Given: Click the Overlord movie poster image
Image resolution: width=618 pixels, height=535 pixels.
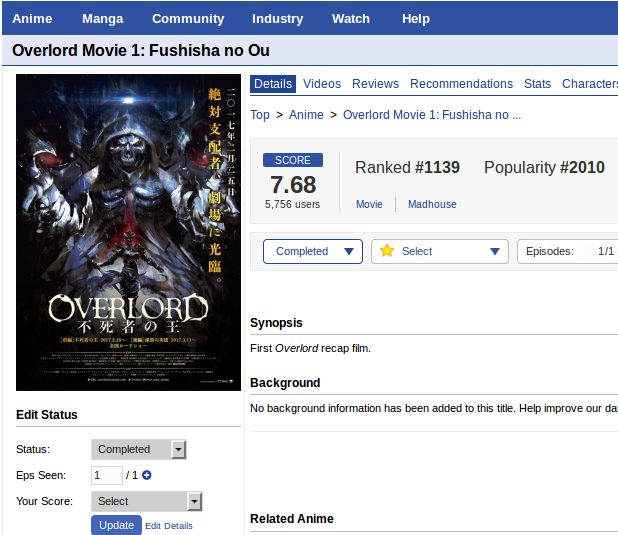Looking at the screenshot, I should pos(128,233).
